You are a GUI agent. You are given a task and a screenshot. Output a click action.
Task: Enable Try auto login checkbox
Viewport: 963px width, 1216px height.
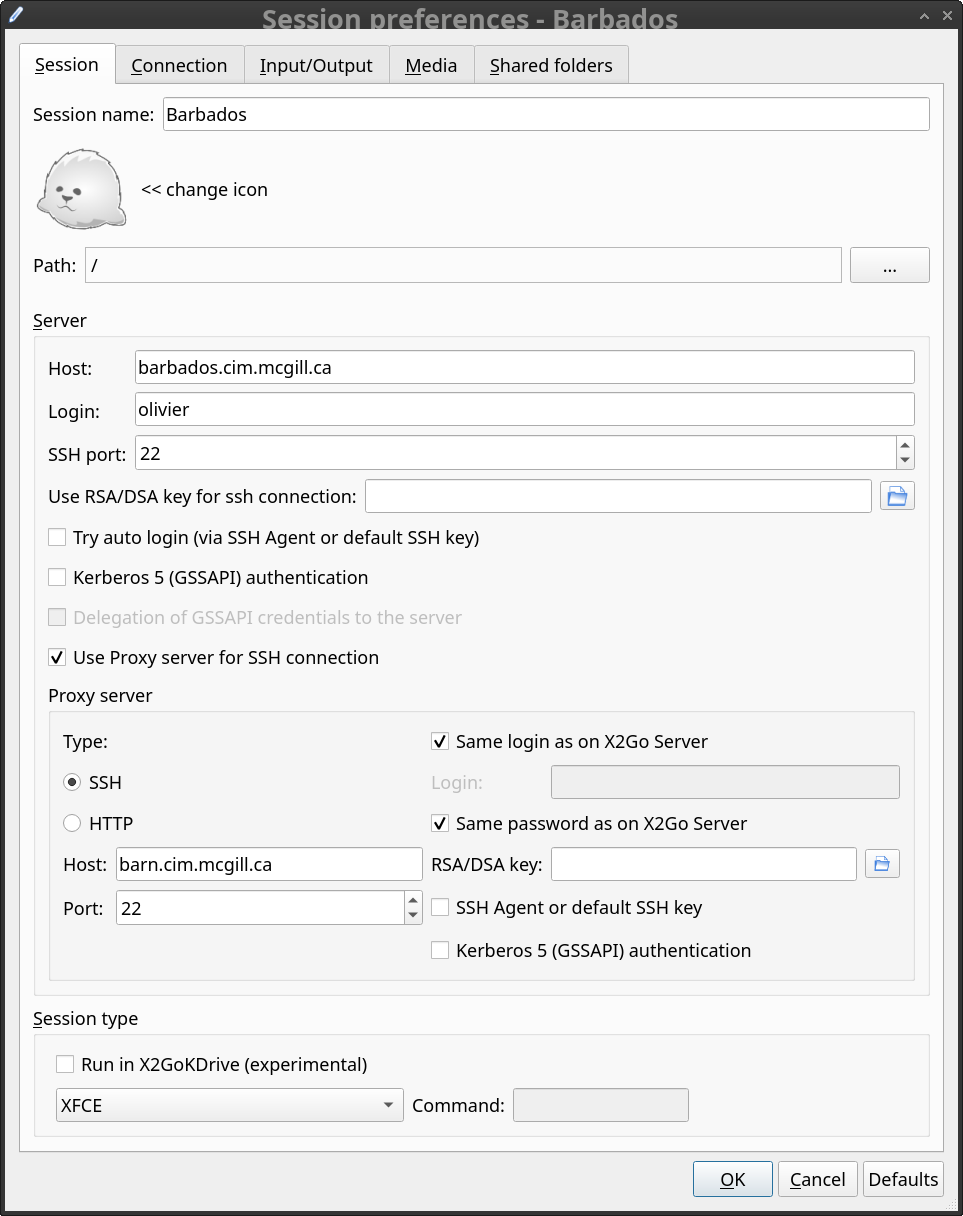tap(58, 538)
